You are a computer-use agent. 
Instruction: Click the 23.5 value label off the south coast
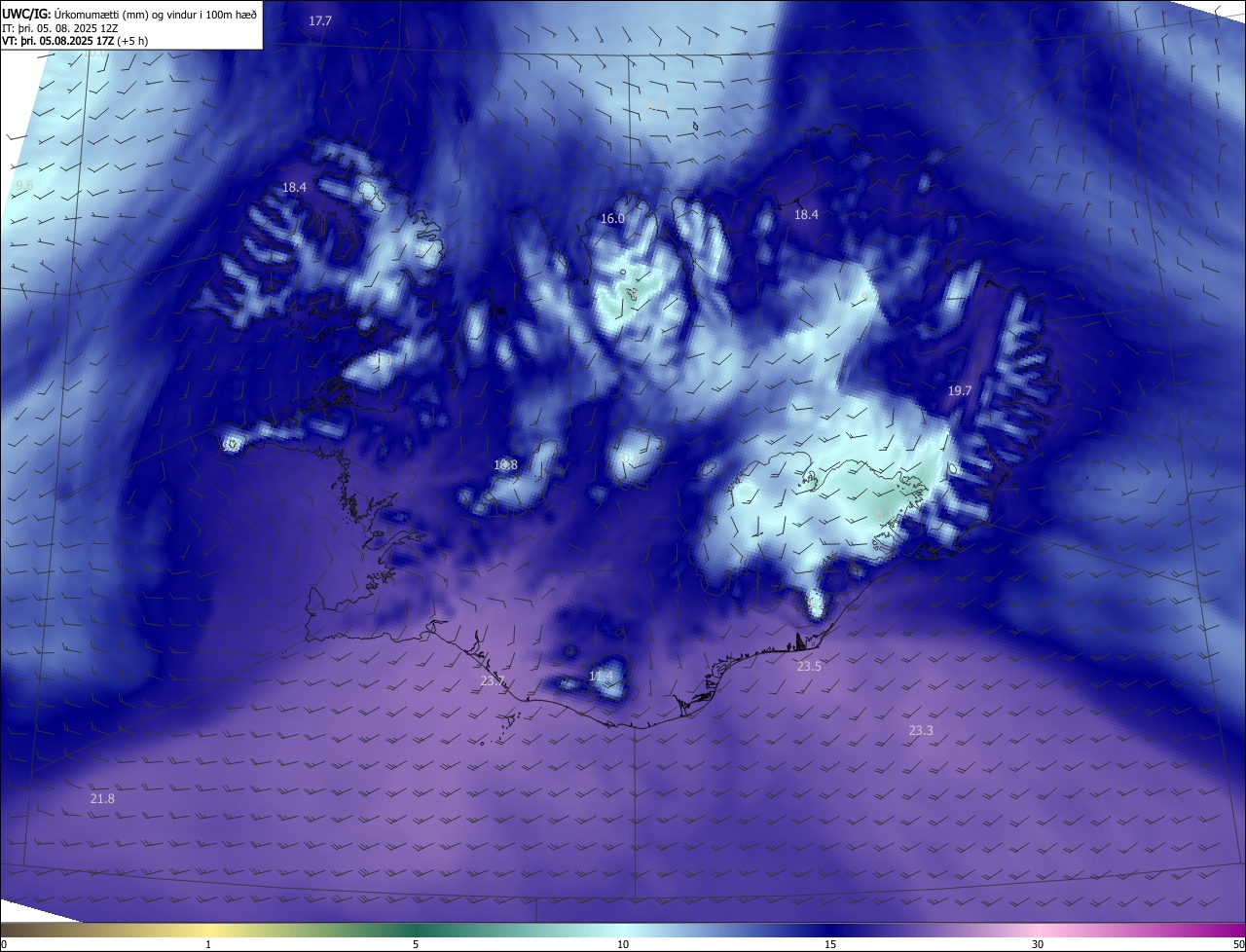point(809,667)
